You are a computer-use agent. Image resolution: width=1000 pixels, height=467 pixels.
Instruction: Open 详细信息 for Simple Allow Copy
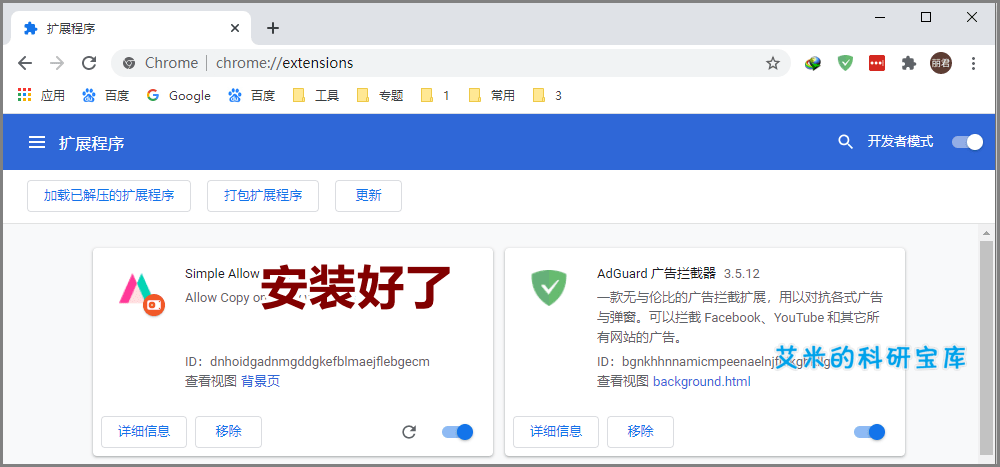144,432
